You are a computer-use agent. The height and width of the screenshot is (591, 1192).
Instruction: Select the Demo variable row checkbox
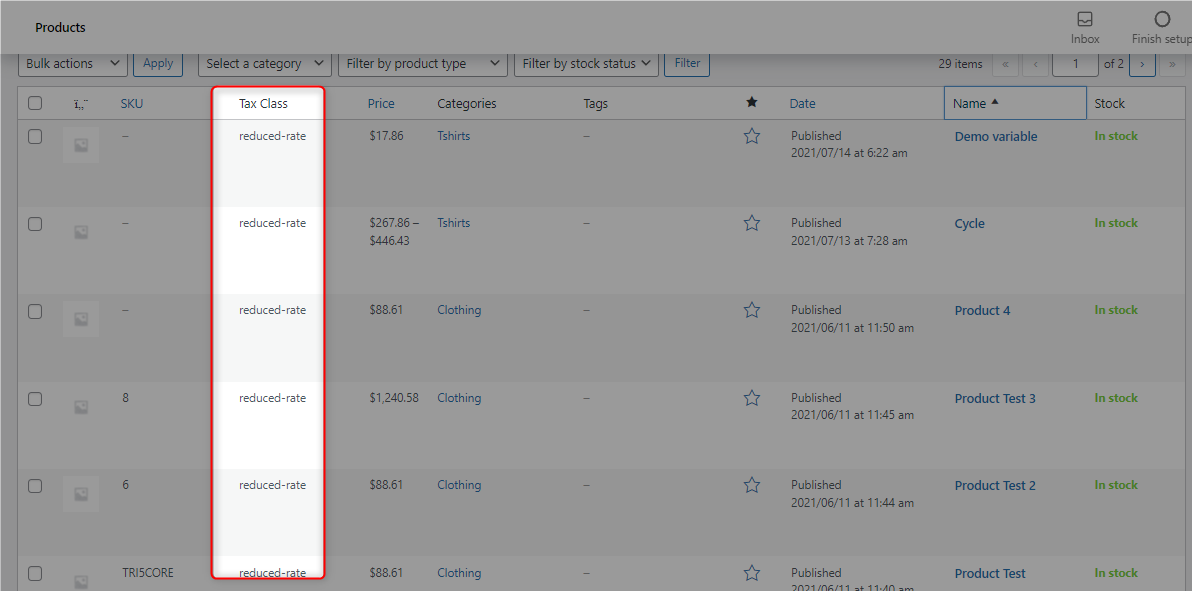[x=35, y=137]
